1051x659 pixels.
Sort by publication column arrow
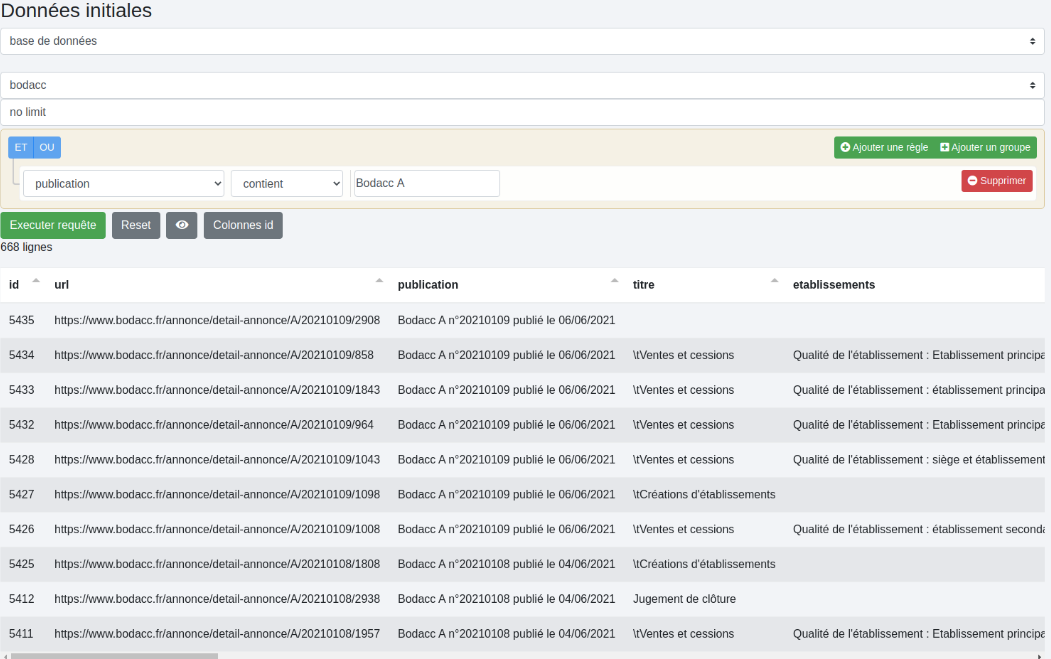click(x=614, y=282)
